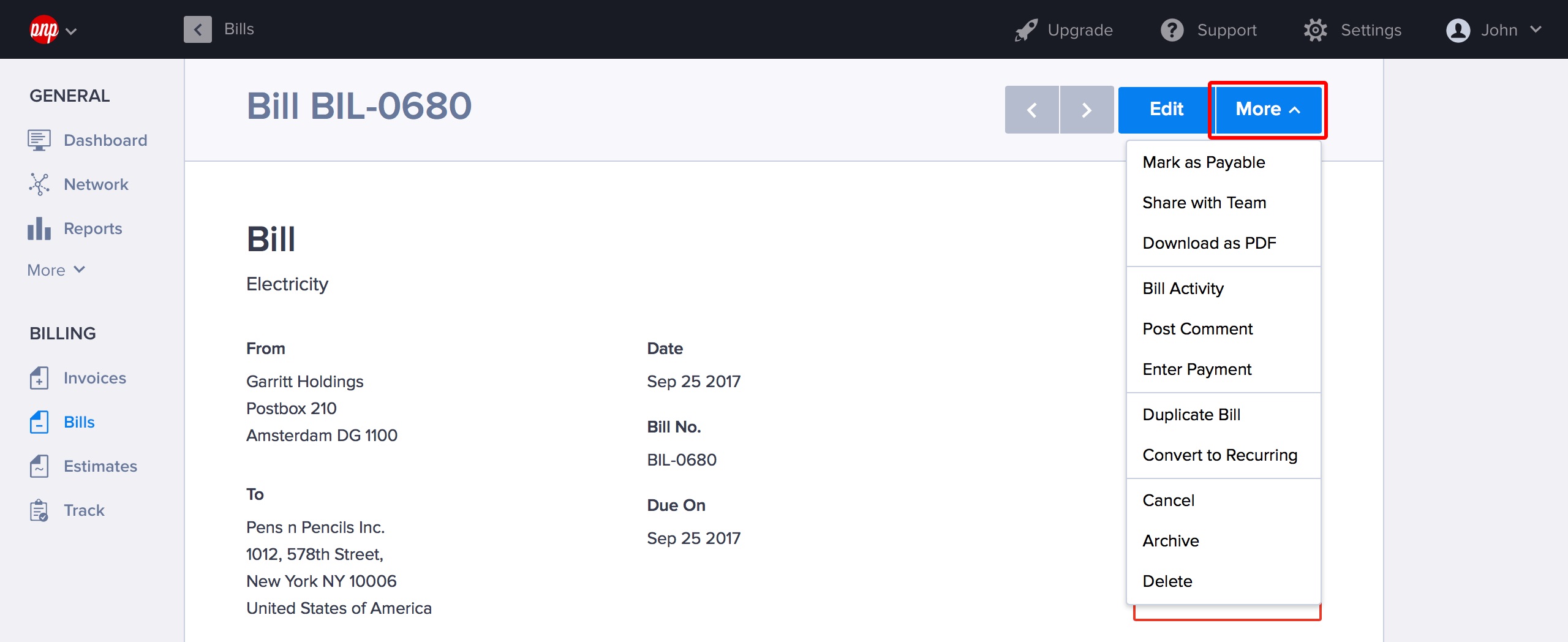Go back using the Bills back arrow

pos(197,29)
